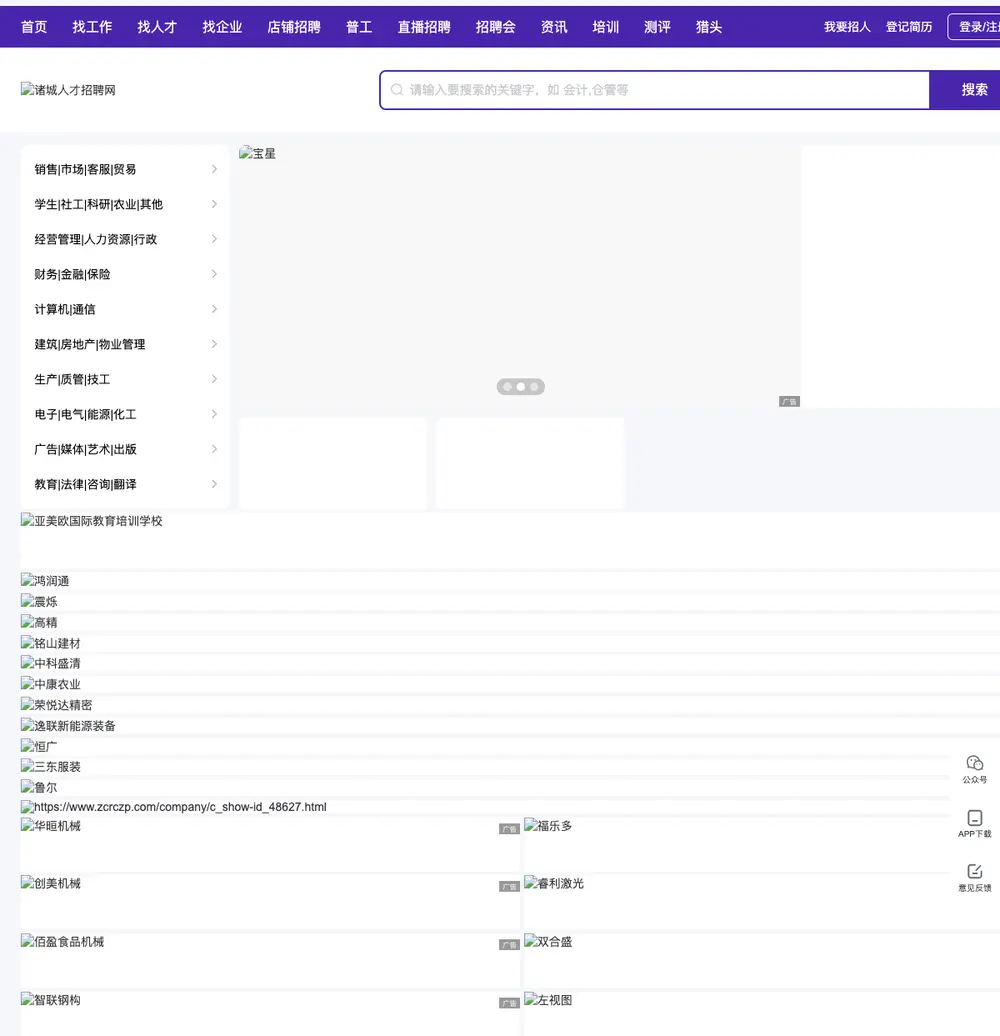Expand 电子|电气|能源|化工 category
The image size is (1000, 1036).
125,414
